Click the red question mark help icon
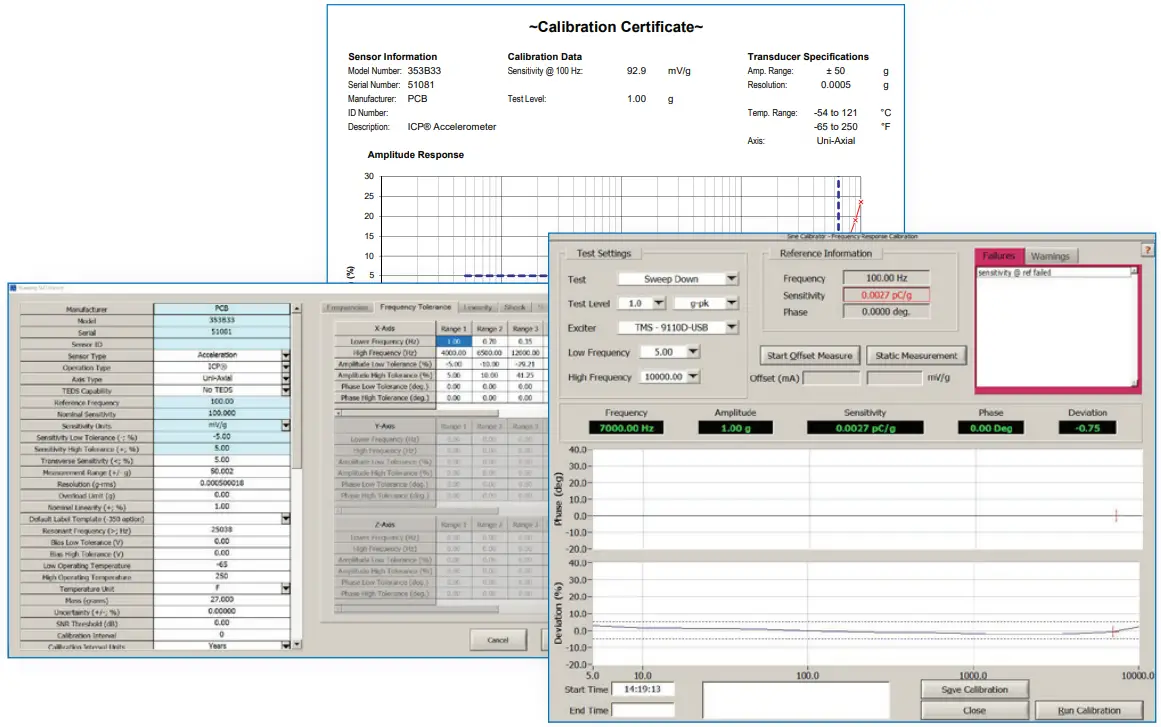This screenshot has width=1161, height=727. click(1148, 250)
